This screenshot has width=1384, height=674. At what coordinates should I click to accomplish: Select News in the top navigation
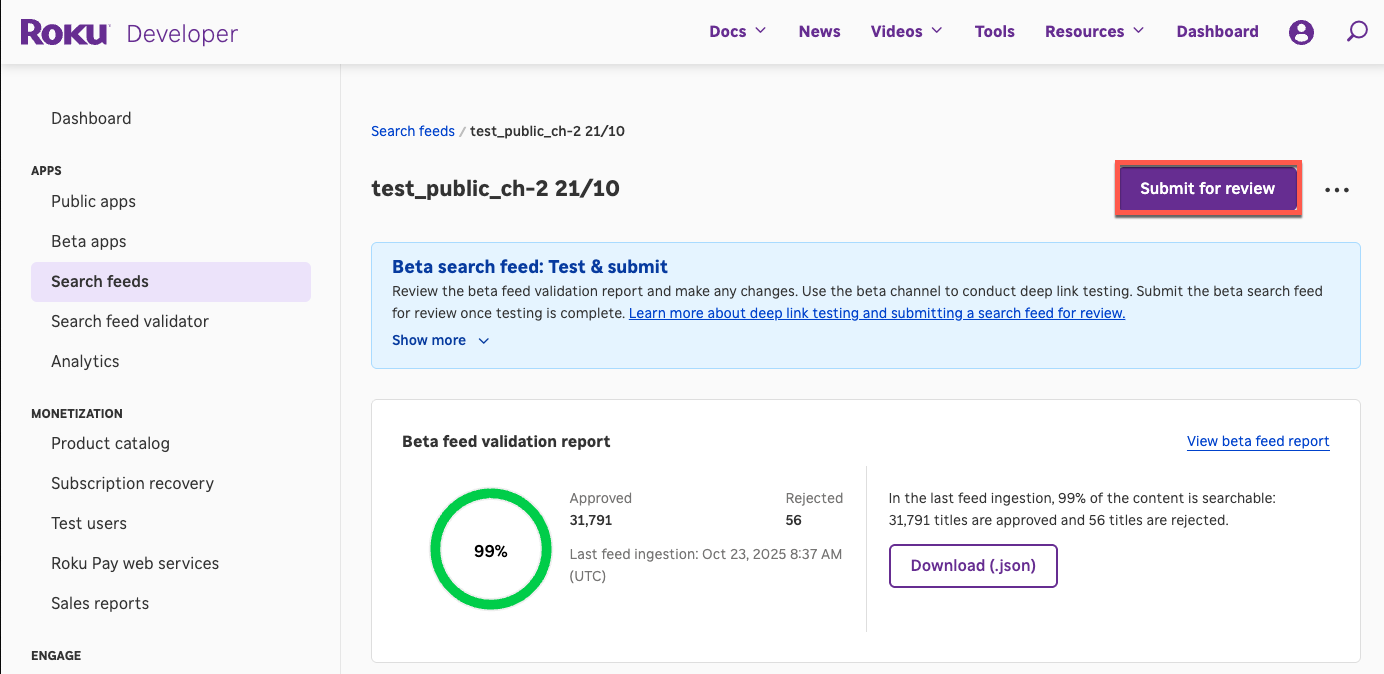click(819, 31)
